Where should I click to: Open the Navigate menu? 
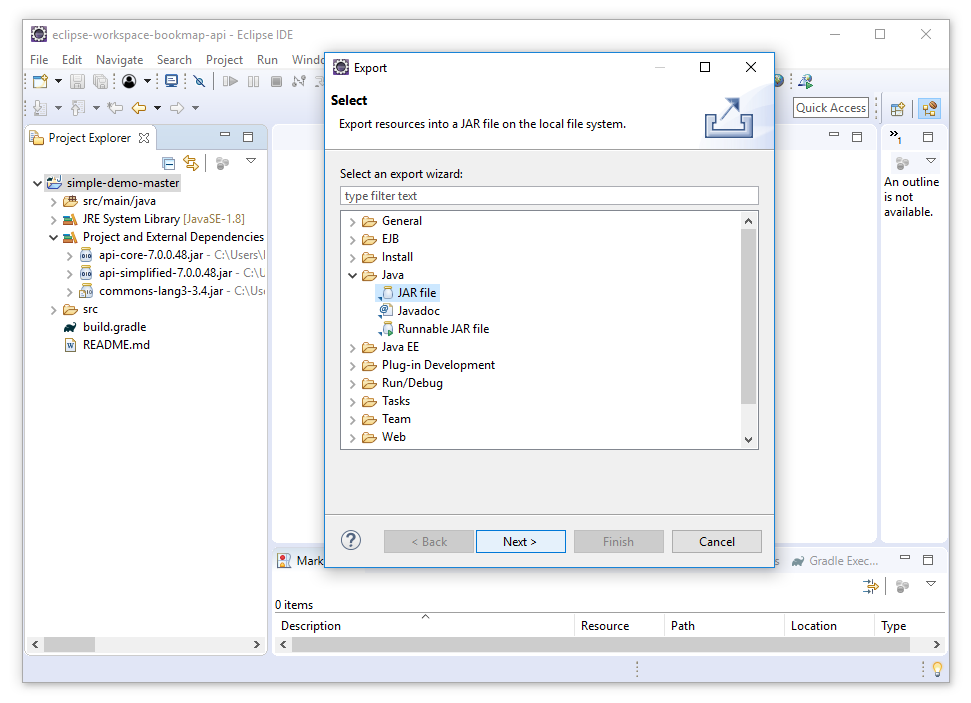[119, 60]
